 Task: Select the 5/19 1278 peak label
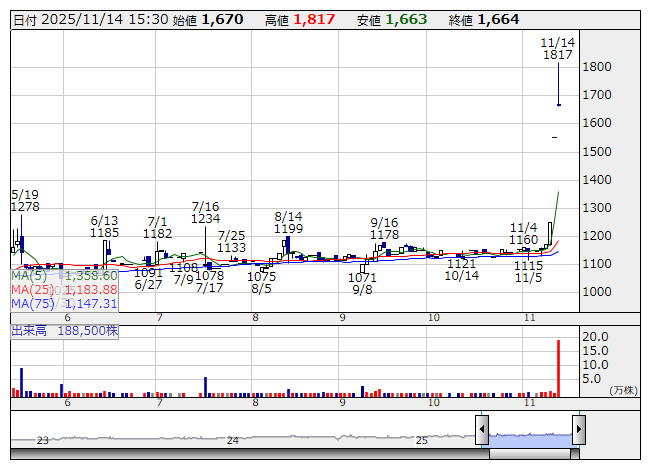tap(26, 200)
